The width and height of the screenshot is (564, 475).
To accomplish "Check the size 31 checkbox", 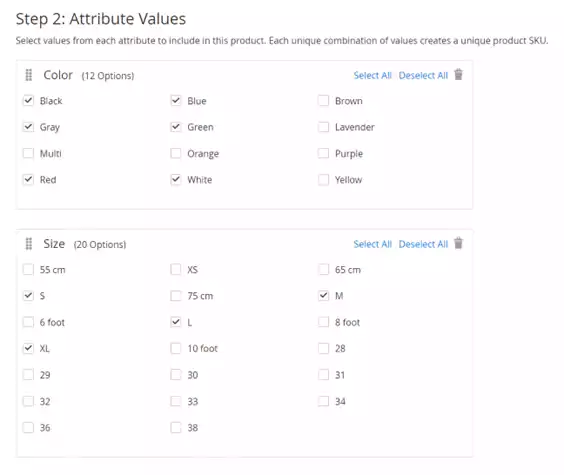I will coord(323,375).
